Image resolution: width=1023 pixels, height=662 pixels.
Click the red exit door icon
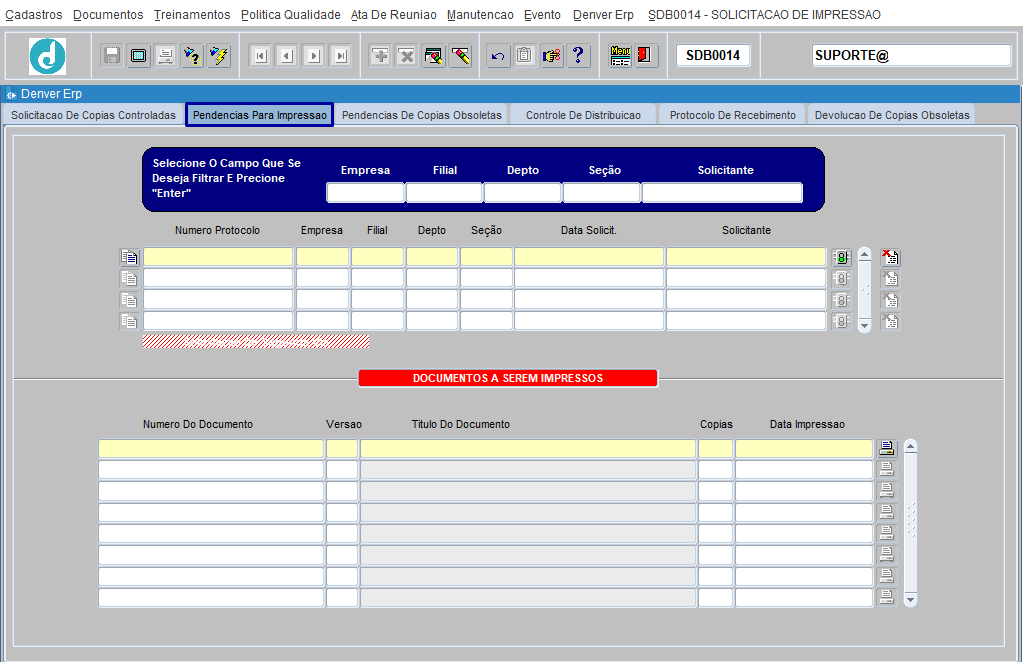pyautogui.click(x=646, y=56)
